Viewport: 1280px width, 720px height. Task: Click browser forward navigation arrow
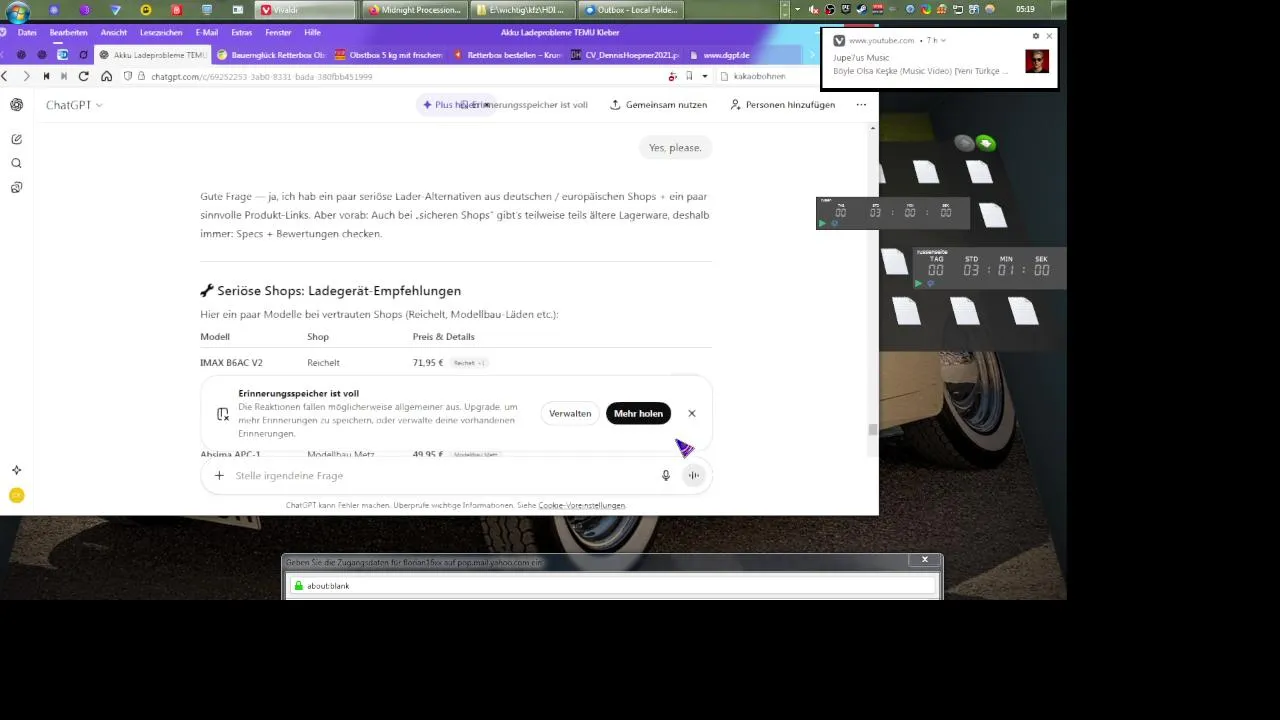pos(27,76)
